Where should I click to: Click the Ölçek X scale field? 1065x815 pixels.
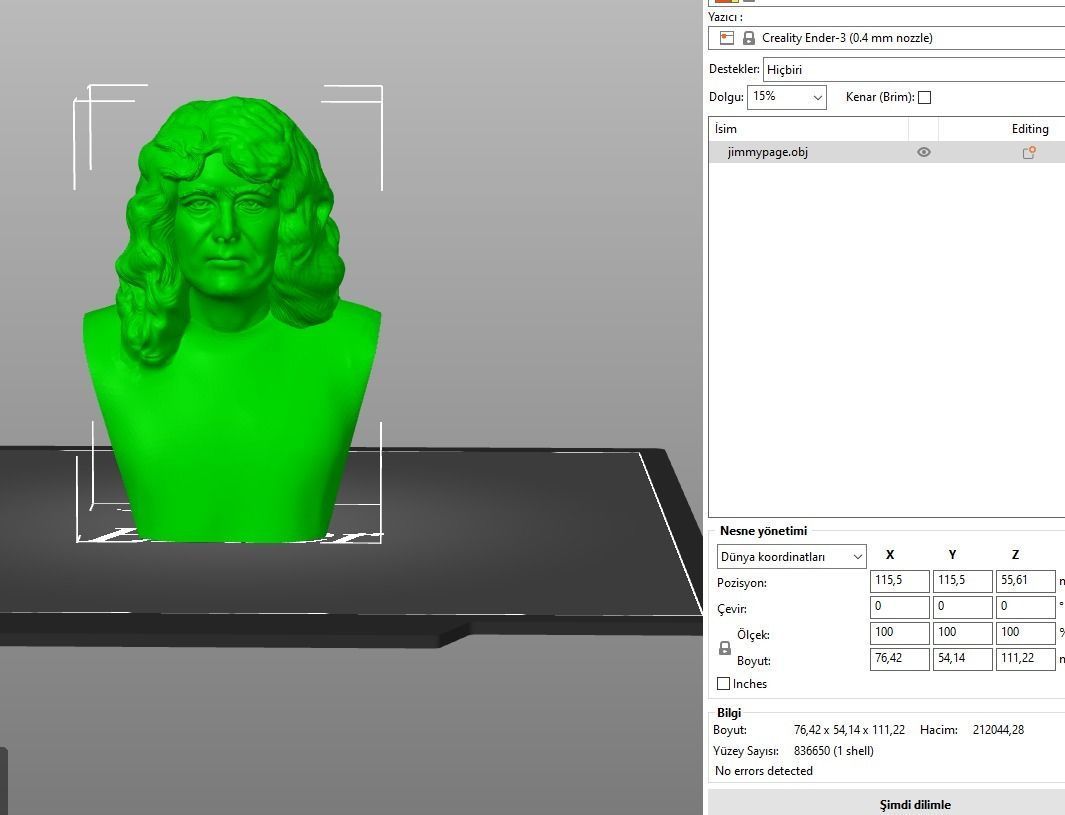(x=899, y=632)
